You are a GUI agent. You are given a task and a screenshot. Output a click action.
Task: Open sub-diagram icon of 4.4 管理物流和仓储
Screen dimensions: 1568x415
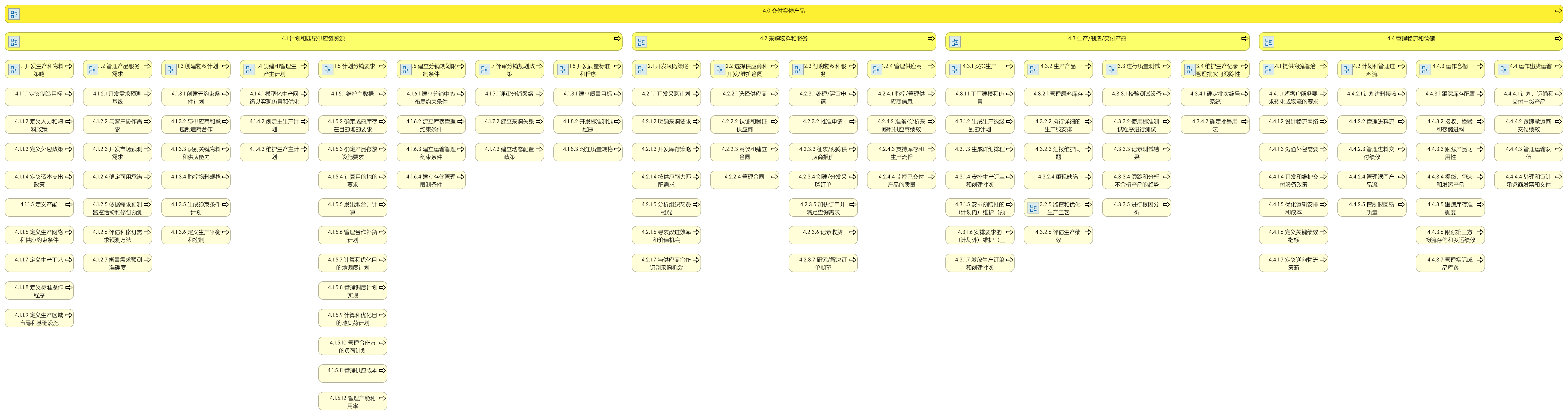[1268, 42]
